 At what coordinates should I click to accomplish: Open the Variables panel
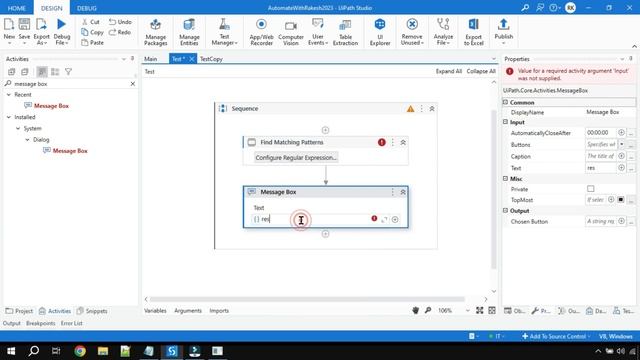(155, 311)
